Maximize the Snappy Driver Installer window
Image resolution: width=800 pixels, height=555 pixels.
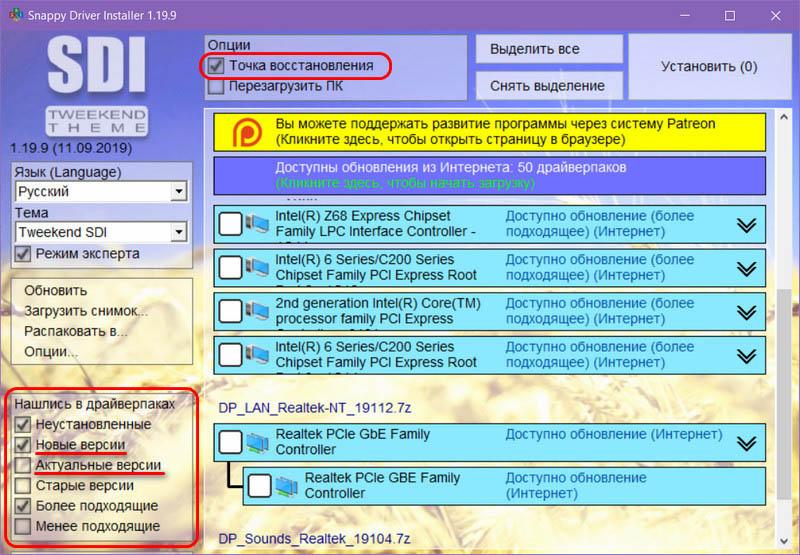coord(730,16)
